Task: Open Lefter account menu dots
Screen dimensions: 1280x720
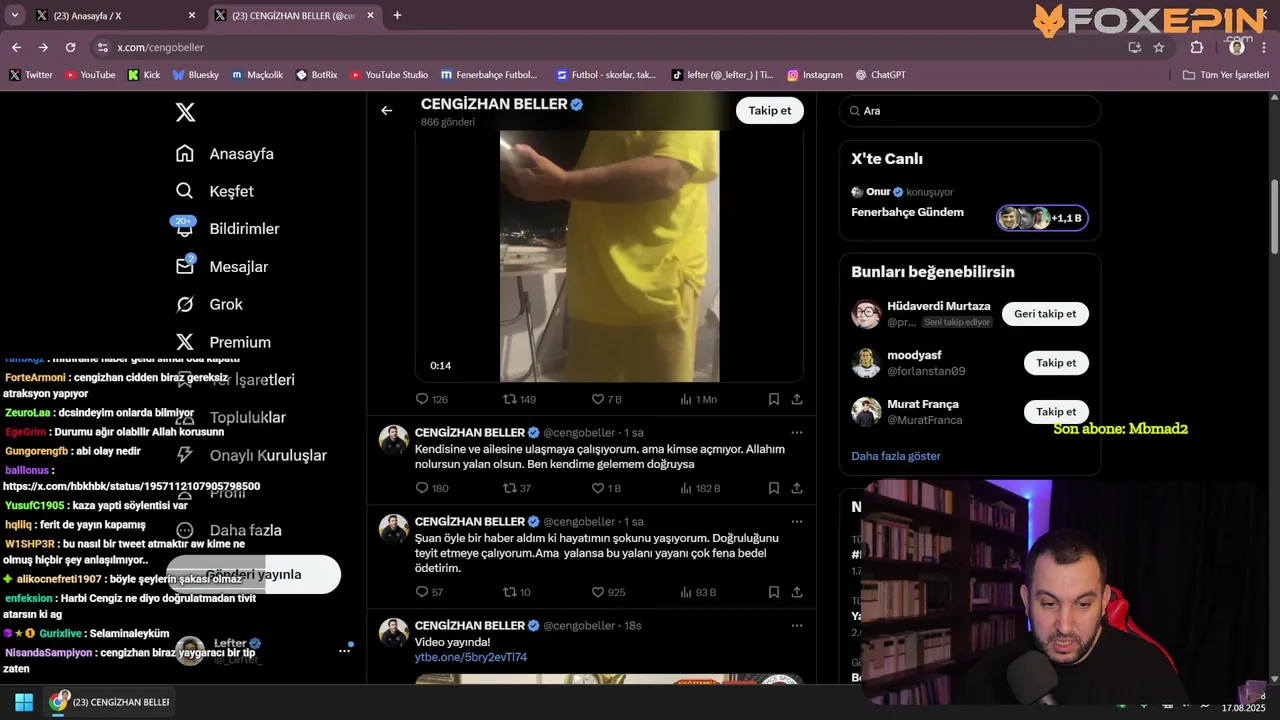Action: coord(344,651)
